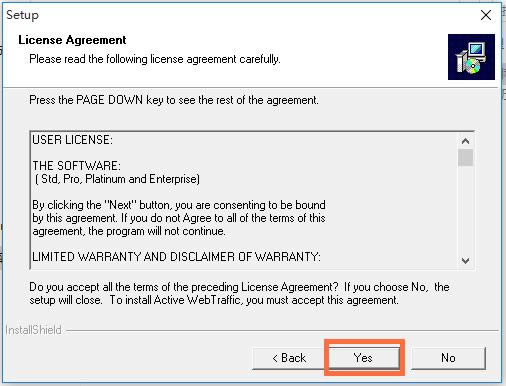
Task: Click the Setup title bar text
Action: pos(22,15)
